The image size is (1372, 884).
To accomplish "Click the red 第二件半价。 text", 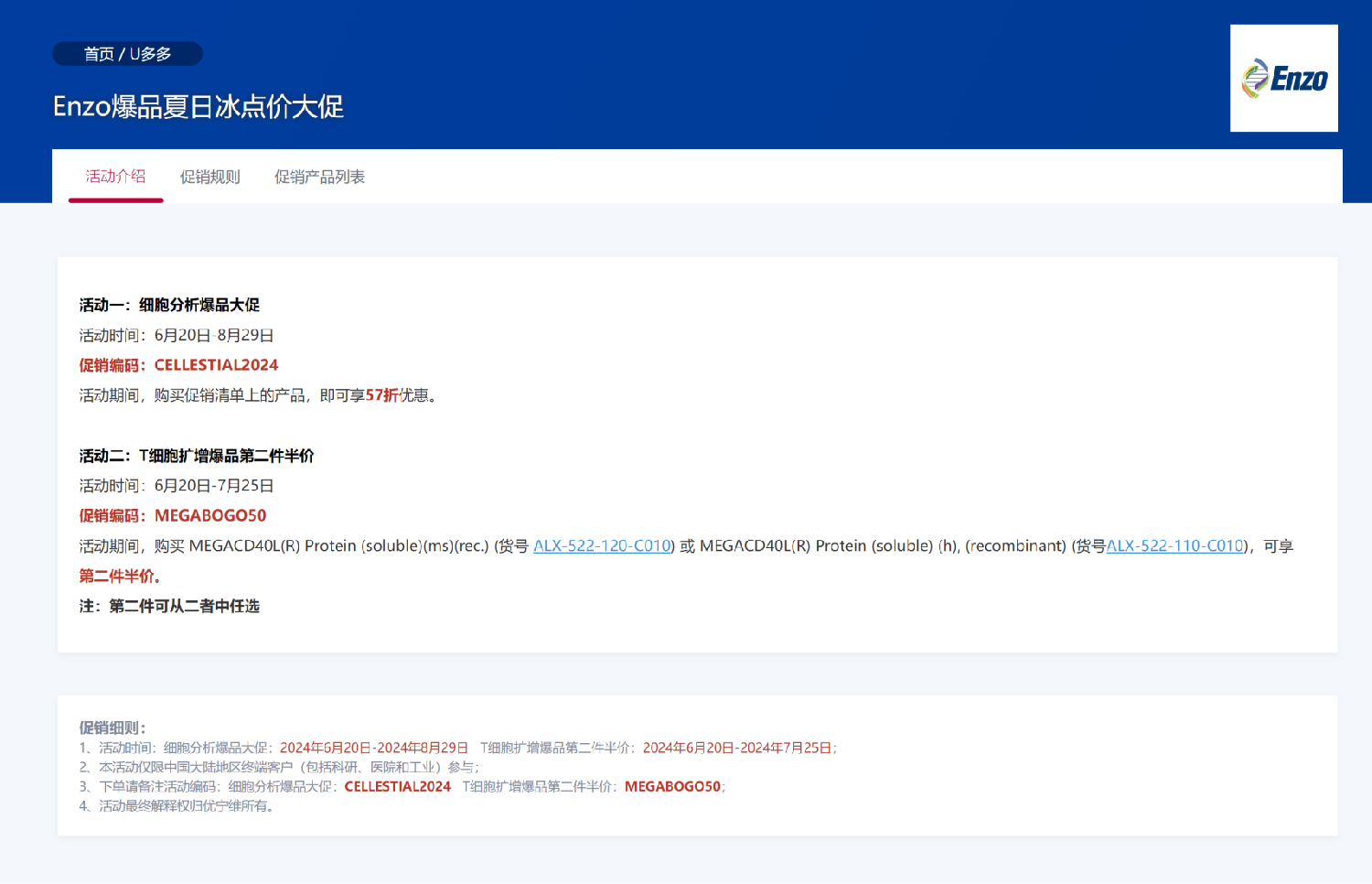I will pyautogui.click(x=120, y=577).
